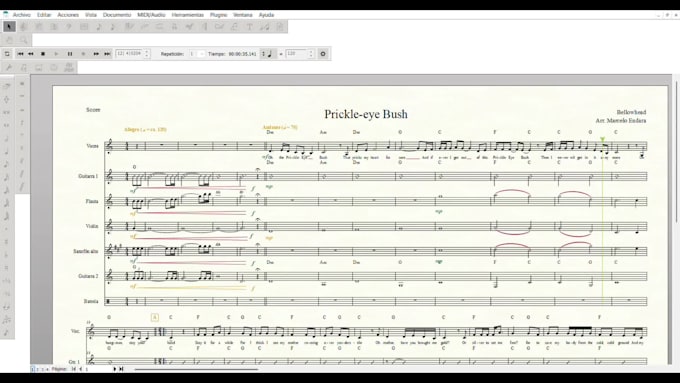Click the horizontal score scrollbar
The image size is (680, 383).
[196, 370]
